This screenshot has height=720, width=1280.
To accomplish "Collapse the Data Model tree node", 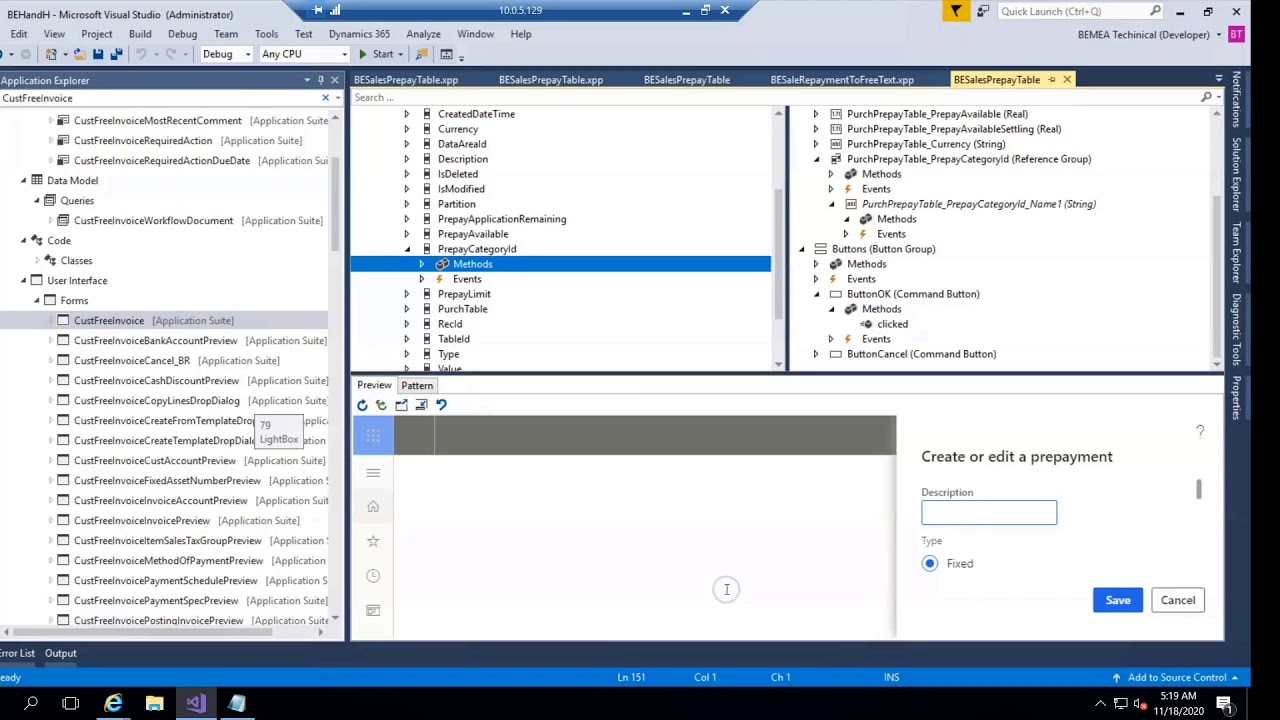I will [24, 181].
